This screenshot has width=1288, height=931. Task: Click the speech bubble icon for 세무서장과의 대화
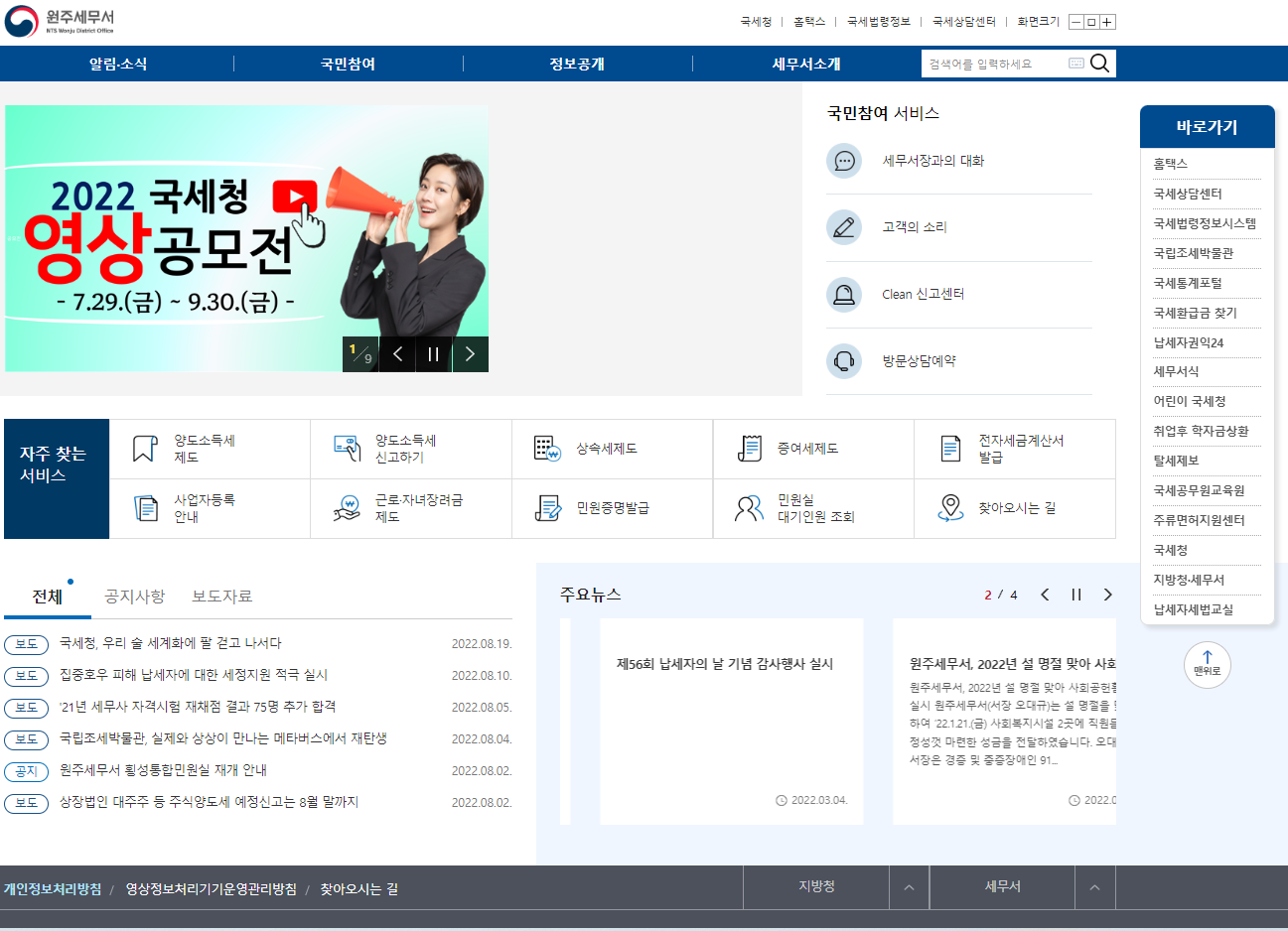click(x=844, y=161)
